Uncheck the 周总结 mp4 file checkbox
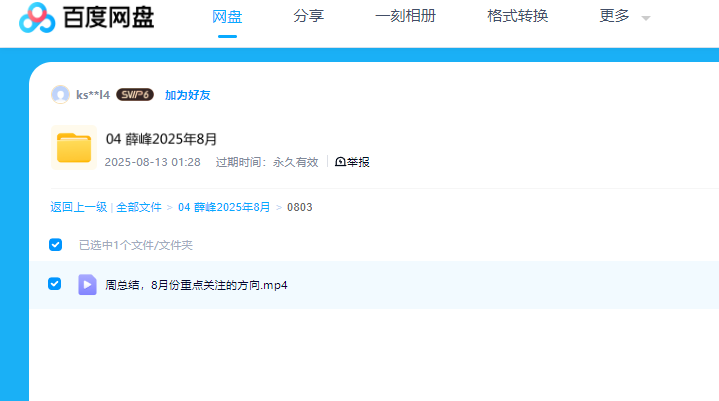This screenshot has height=401, width=719. click(55, 284)
